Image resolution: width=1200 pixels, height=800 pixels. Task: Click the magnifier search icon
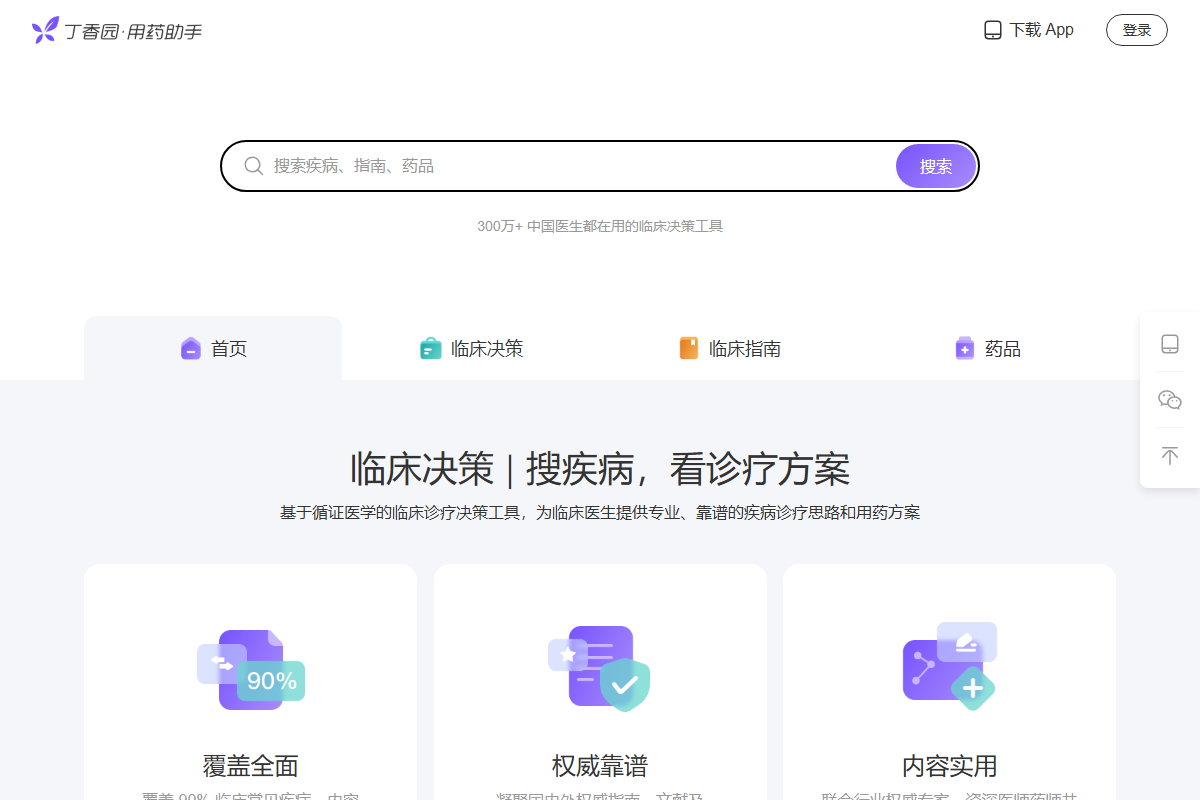tap(253, 165)
